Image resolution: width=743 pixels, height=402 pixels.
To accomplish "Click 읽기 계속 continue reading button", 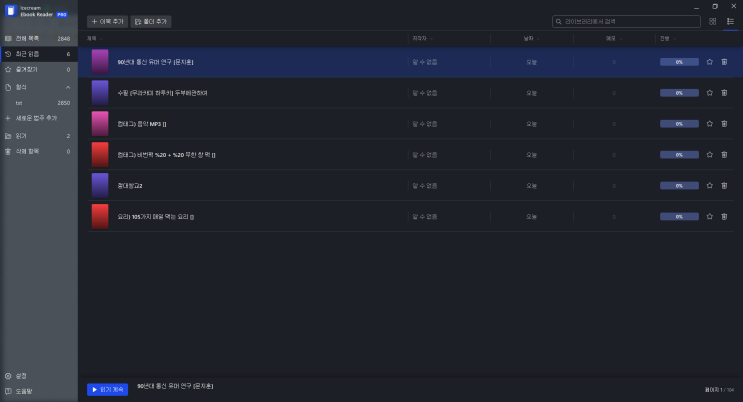I will coord(108,390).
